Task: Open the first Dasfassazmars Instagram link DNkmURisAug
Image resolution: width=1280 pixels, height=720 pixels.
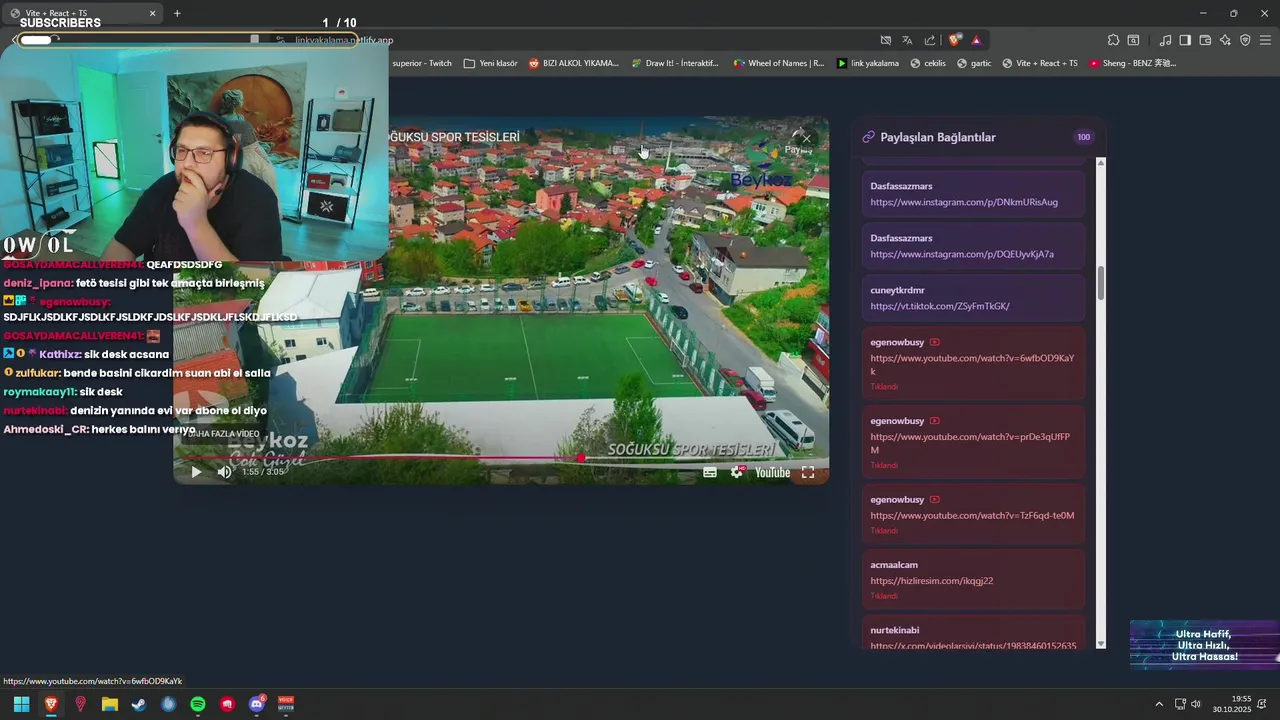Action: pyautogui.click(x=964, y=202)
